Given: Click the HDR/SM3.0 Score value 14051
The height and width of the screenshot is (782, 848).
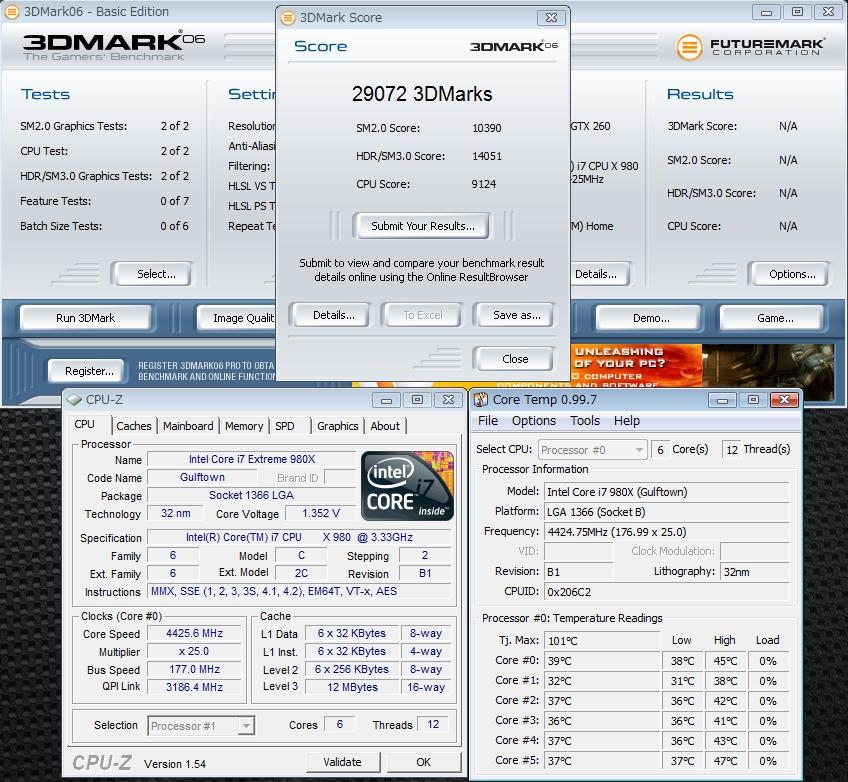Looking at the screenshot, I should tap(487, 156).
